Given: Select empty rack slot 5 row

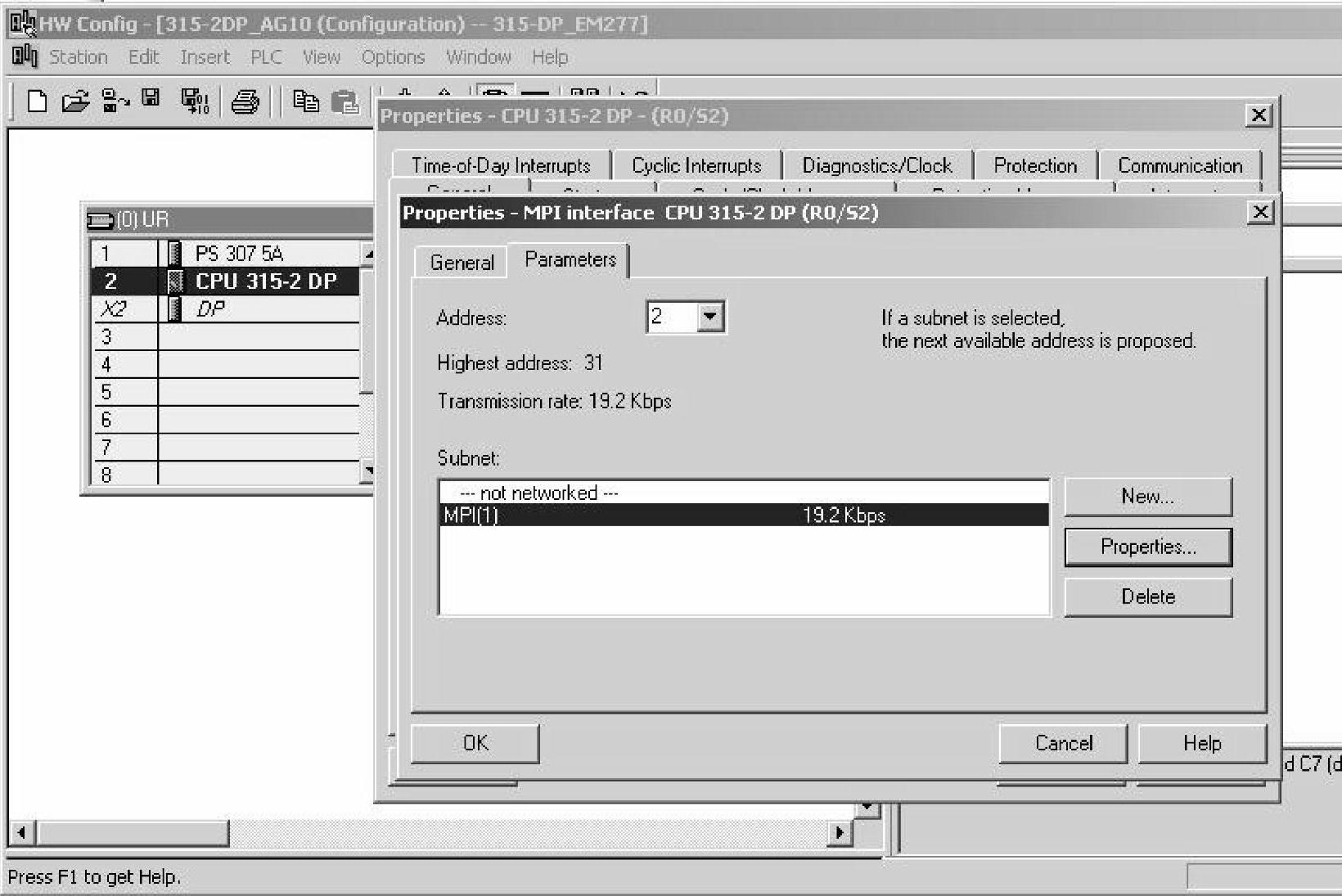Looking at the screenshot, I should [x=226, y=393].
